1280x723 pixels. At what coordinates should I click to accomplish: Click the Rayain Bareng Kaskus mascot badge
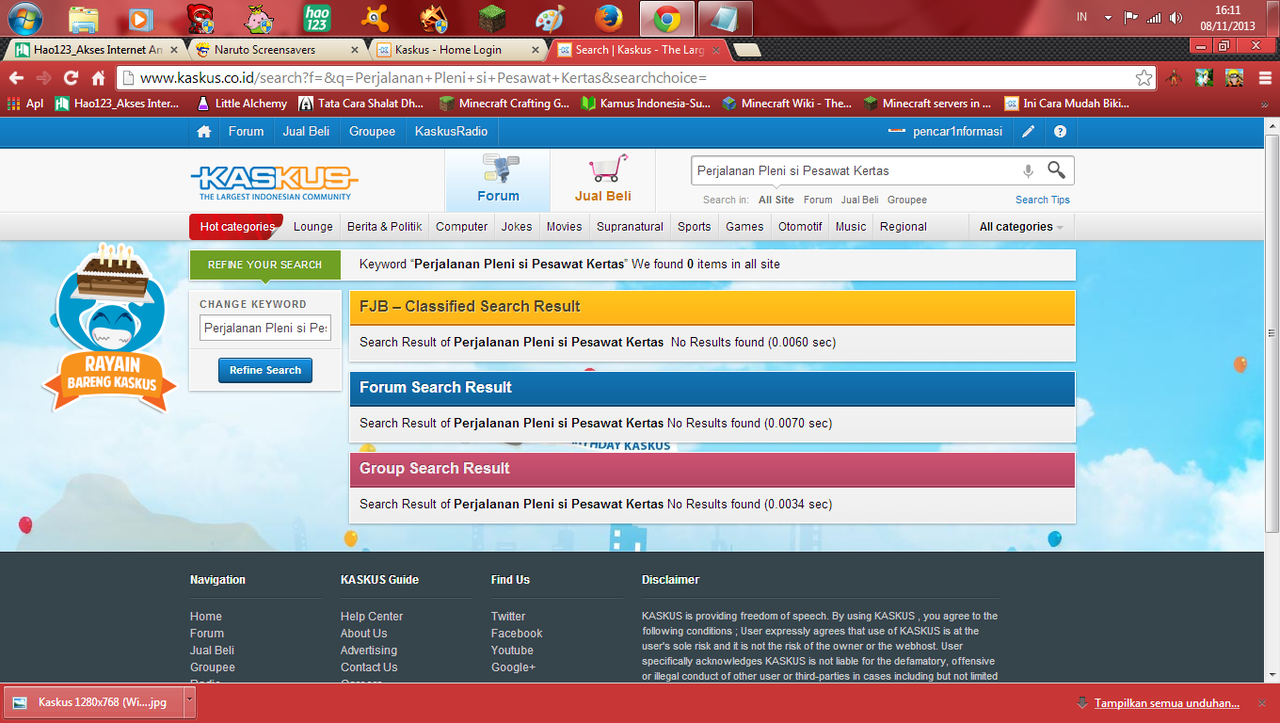pyautogui.click(x=111, y=328)
